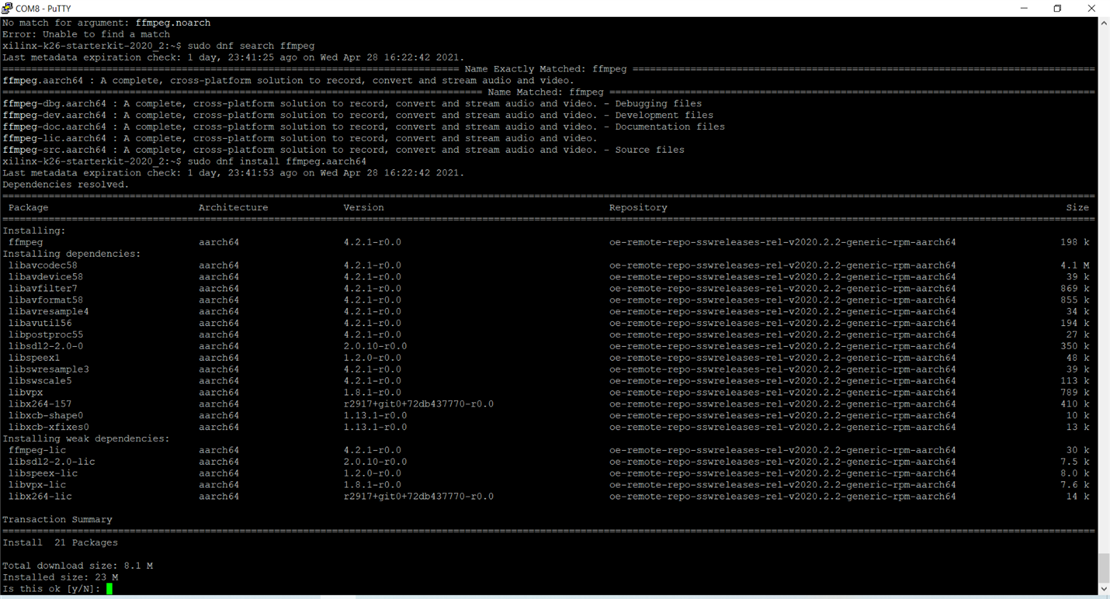Screen dimensions: 1110x599
Task: Open the PuTTY icon system menu
Action: click(7, 8)
